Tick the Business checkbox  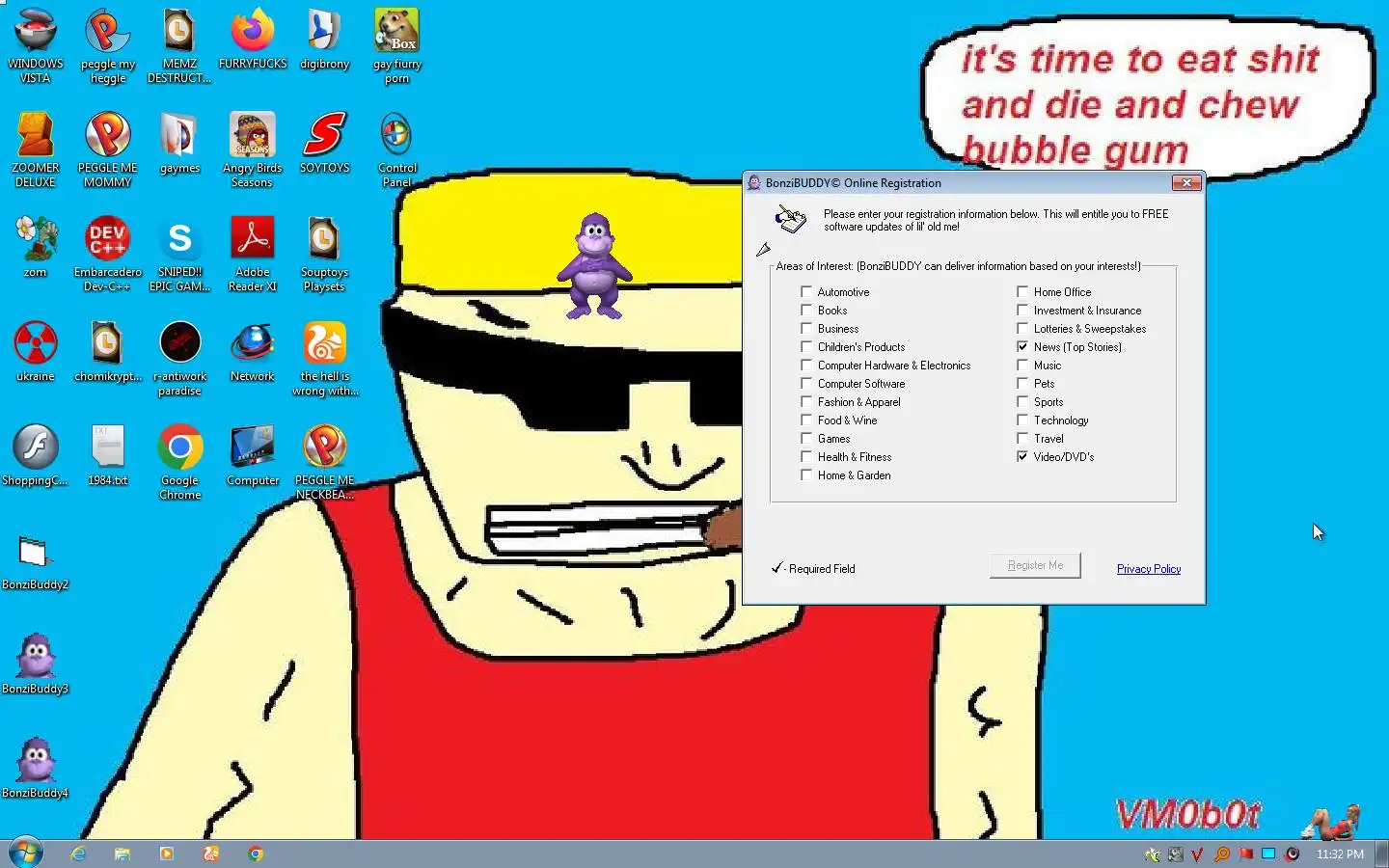tap(806, 328)
